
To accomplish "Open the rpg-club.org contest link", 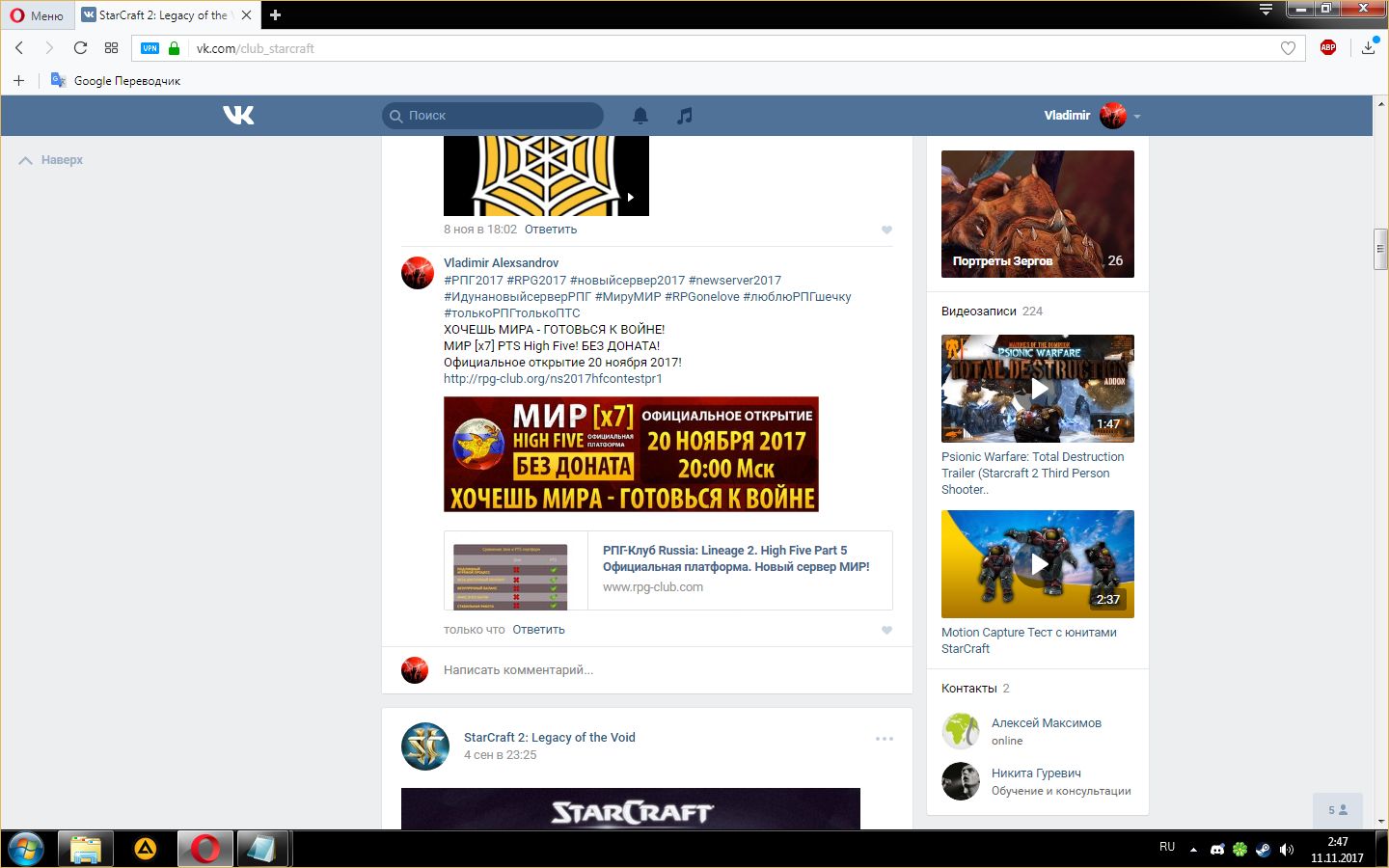I will tap(553, 378).
